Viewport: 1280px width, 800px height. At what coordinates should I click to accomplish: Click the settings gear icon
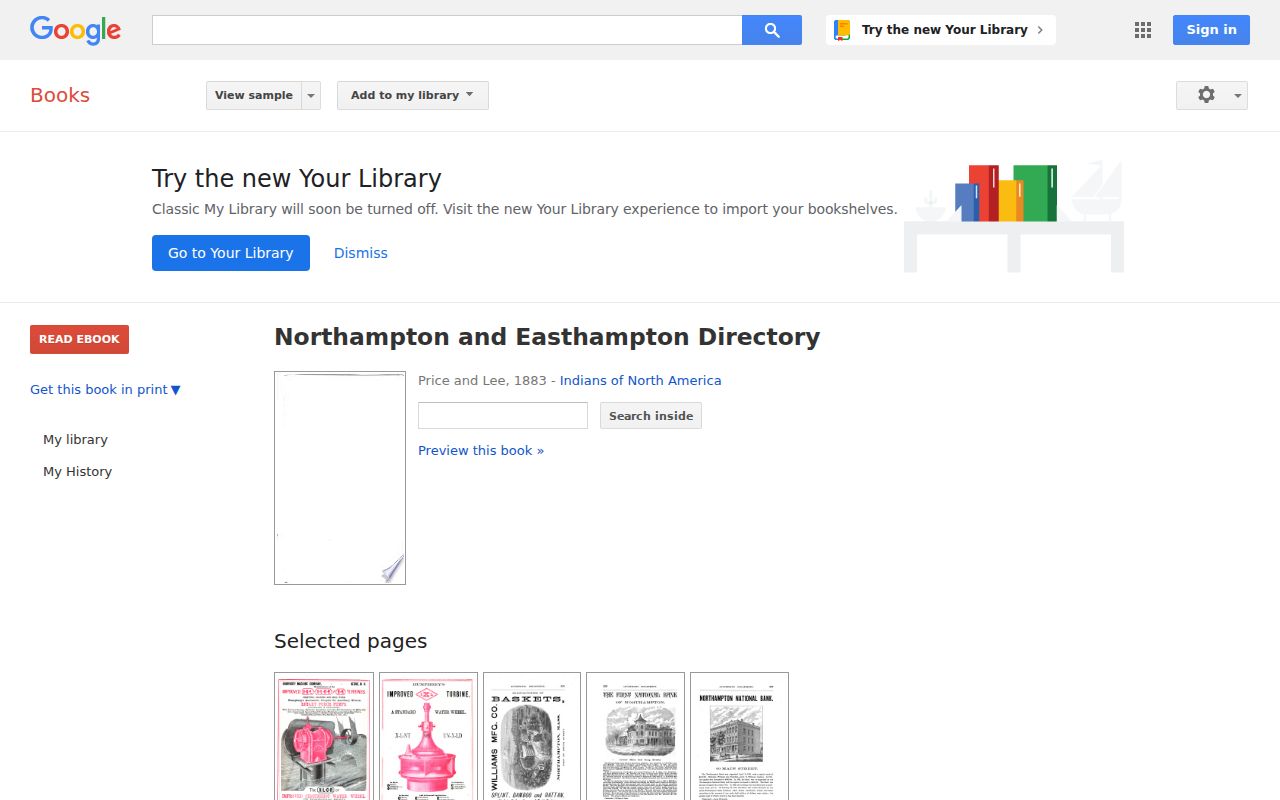(x=1206, y=95)
